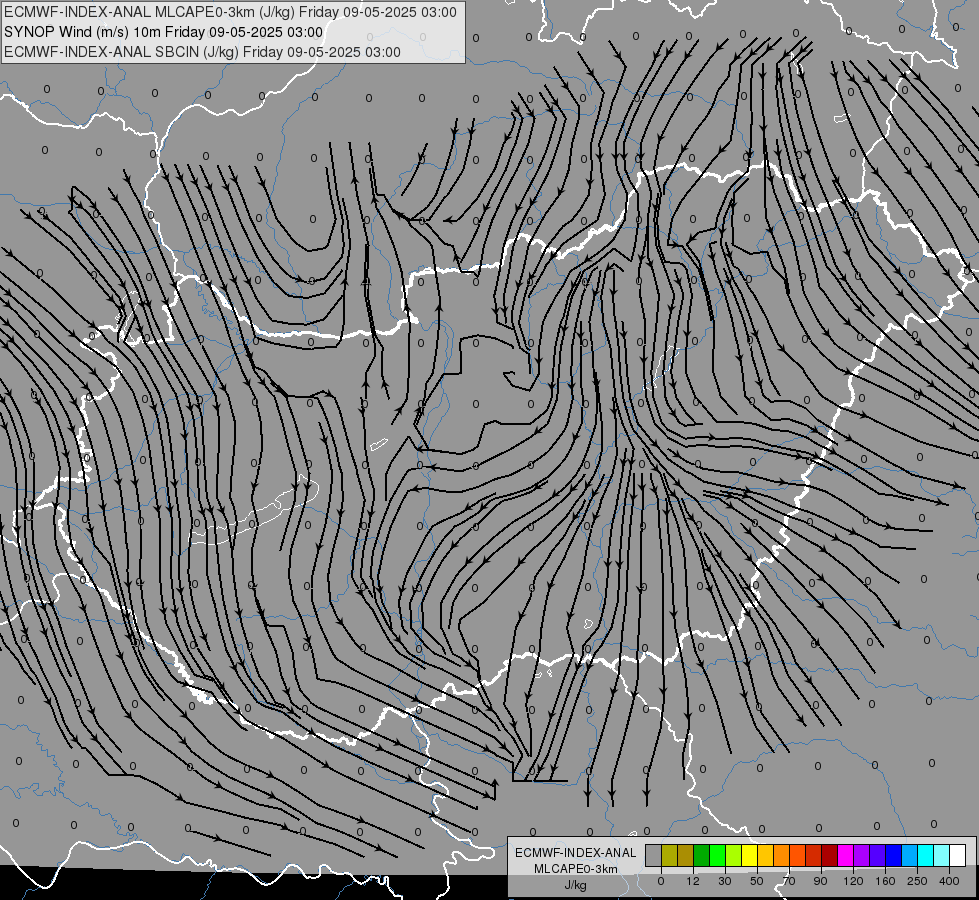Select the SYNOP Wind 10m title line

(164, 32)
